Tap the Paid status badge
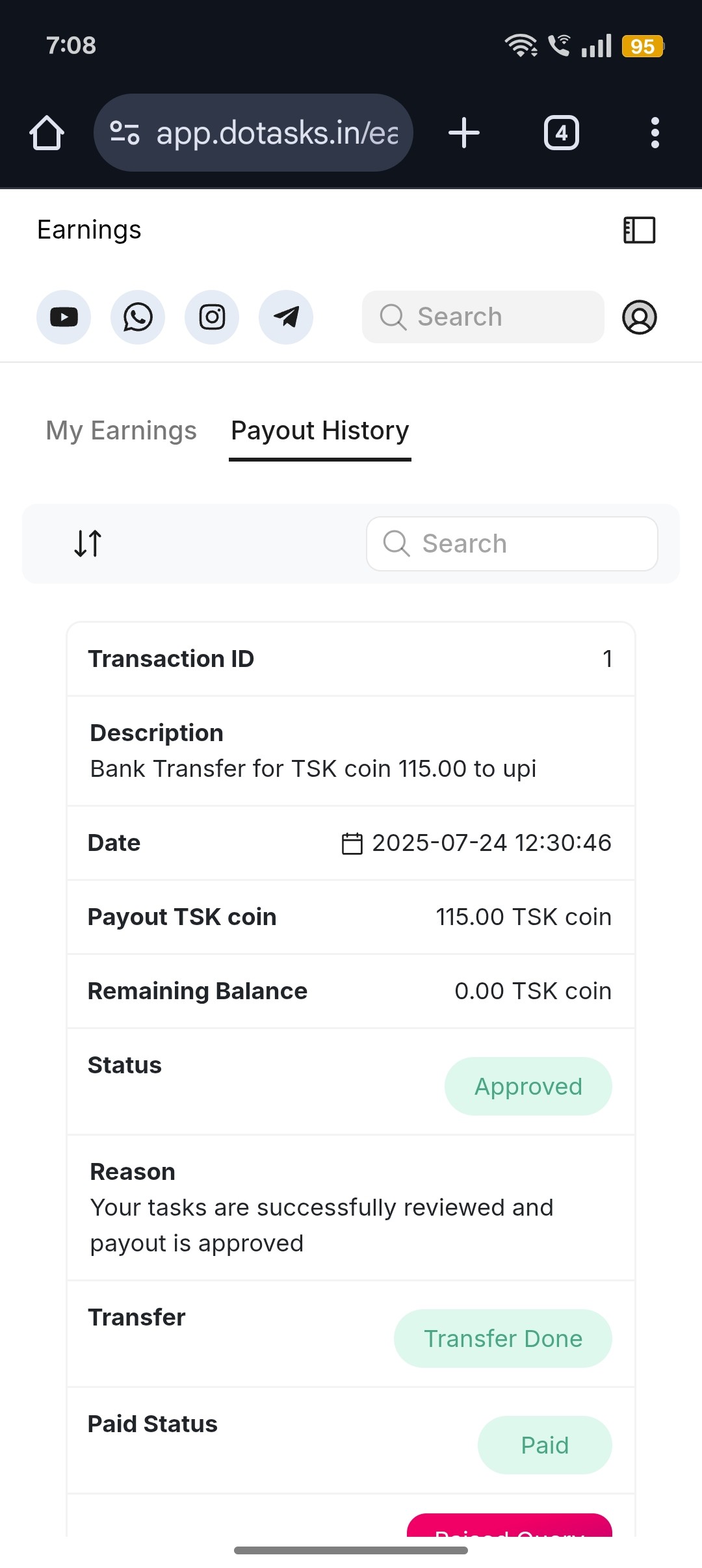Image resolution: width=702 pixels, height=1568 pixels. pyautogui.click(x=545, y=1445)
